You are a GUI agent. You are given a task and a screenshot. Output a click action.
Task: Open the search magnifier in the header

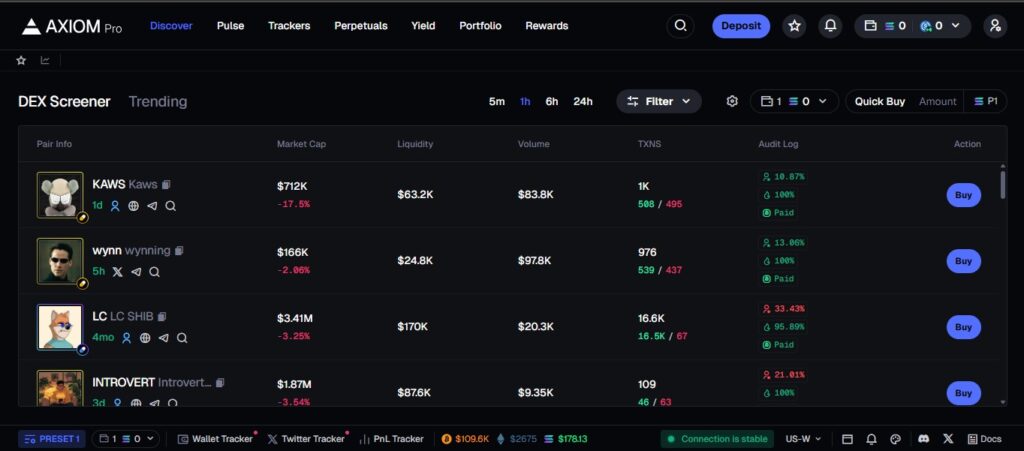point(680,26)
